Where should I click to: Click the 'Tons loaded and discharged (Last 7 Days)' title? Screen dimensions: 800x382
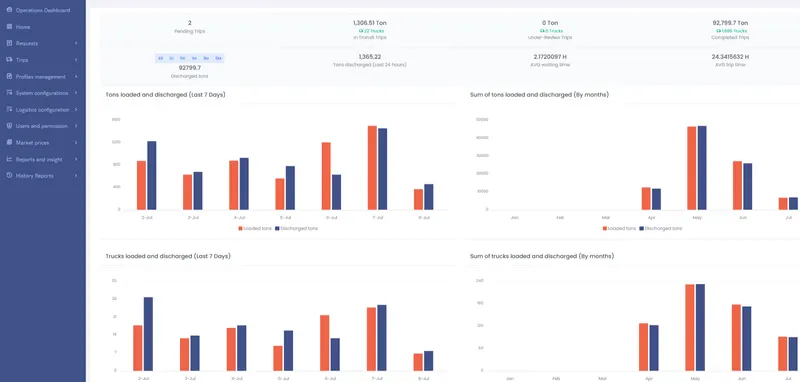tap(165, 95)
